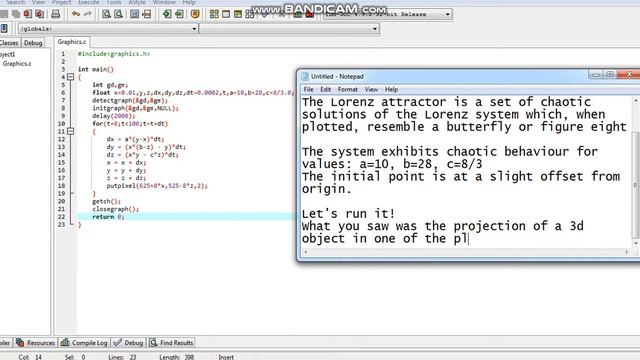Click the Print toolbar icon

click(56, 14)
